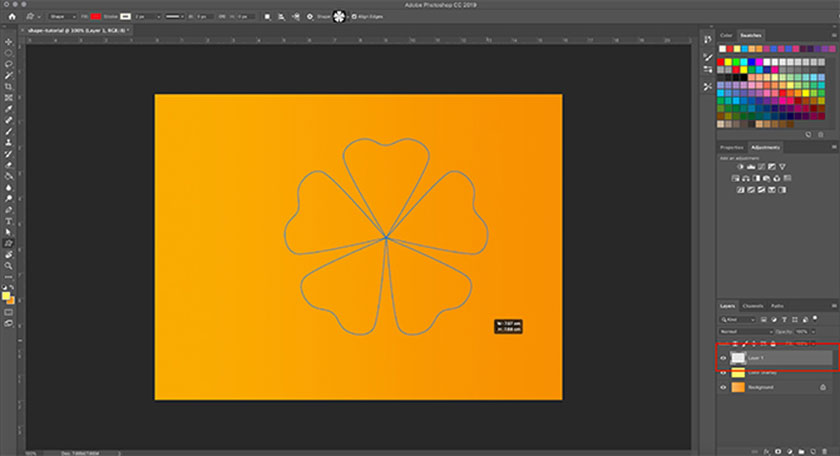Toggle link between width and height
Screen dimensions: 840x456
click(x=222, y=17)
